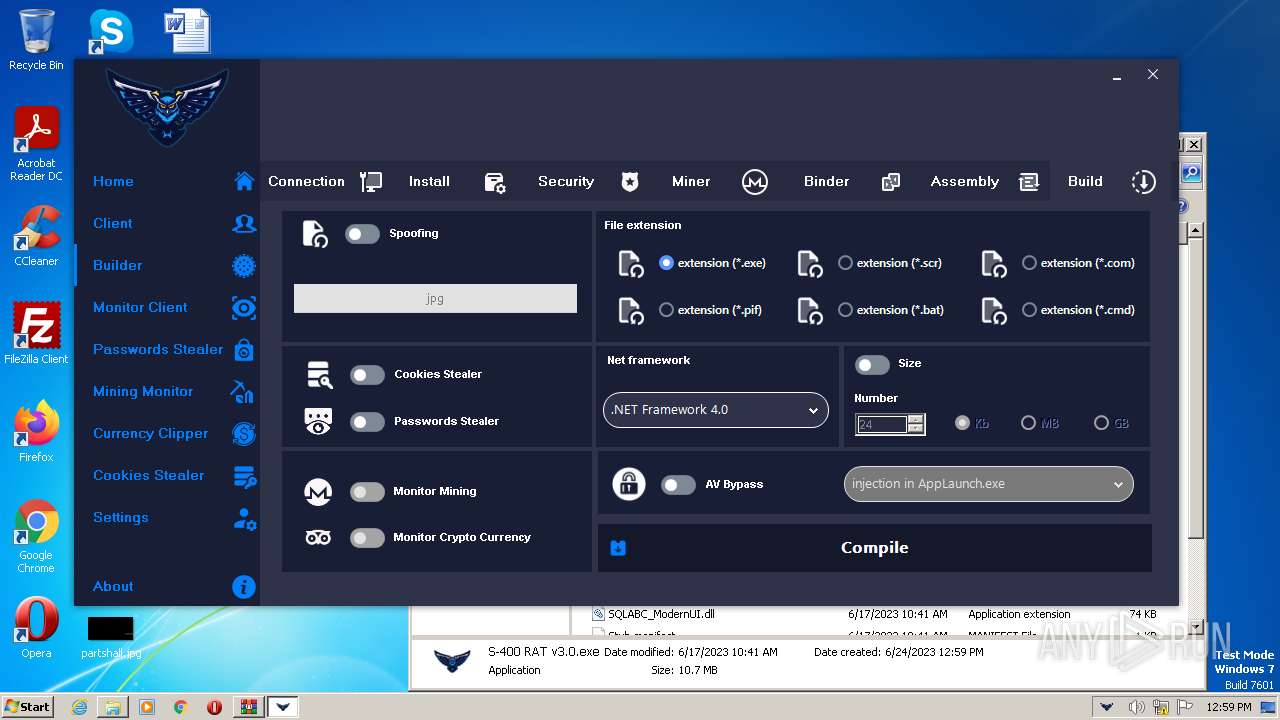Open the Windows Start button
This screenshot has height=720, width=1280.
[x=27, y=706]
